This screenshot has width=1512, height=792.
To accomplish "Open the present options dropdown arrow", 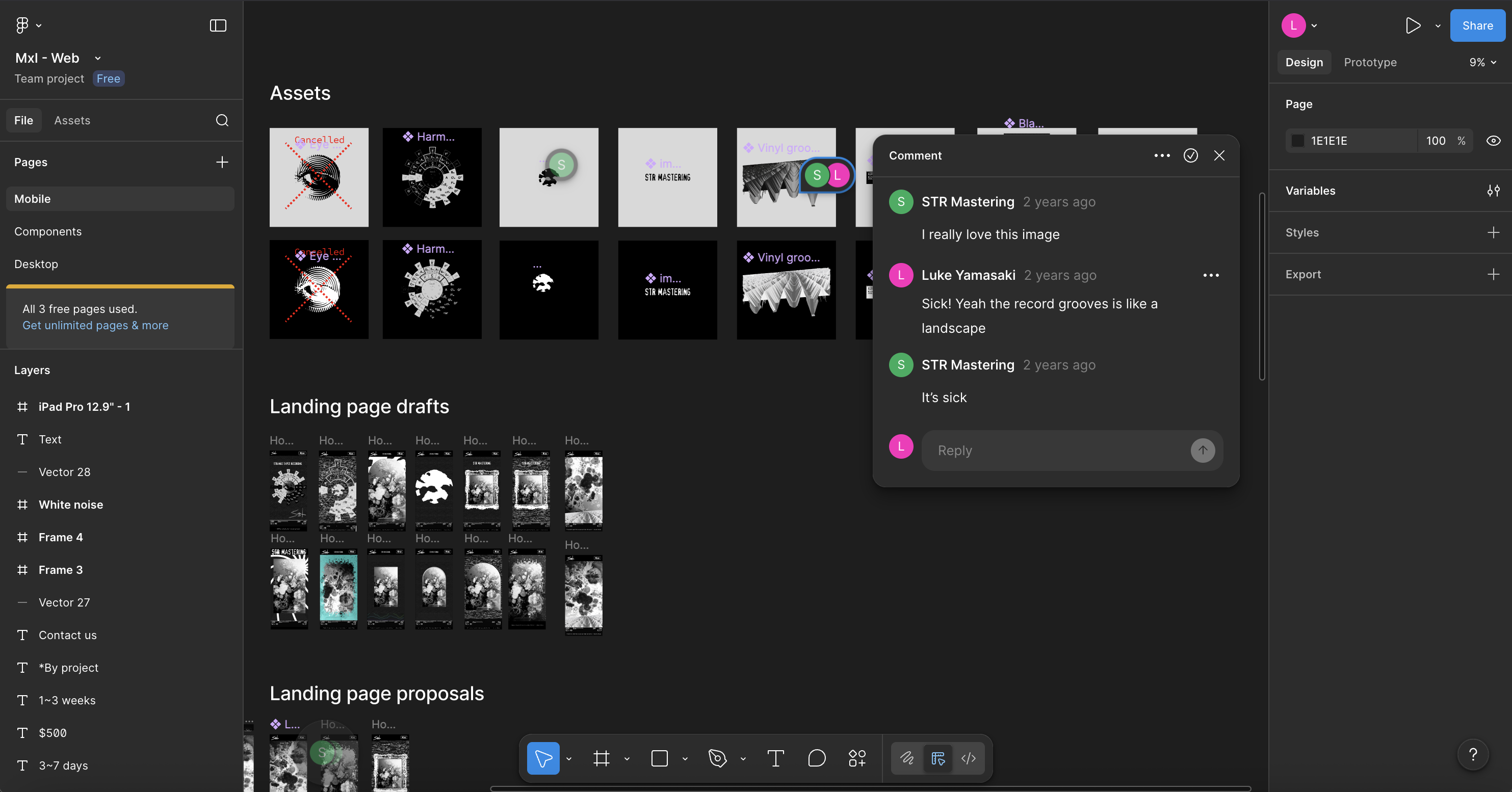I will [1438, 26].
